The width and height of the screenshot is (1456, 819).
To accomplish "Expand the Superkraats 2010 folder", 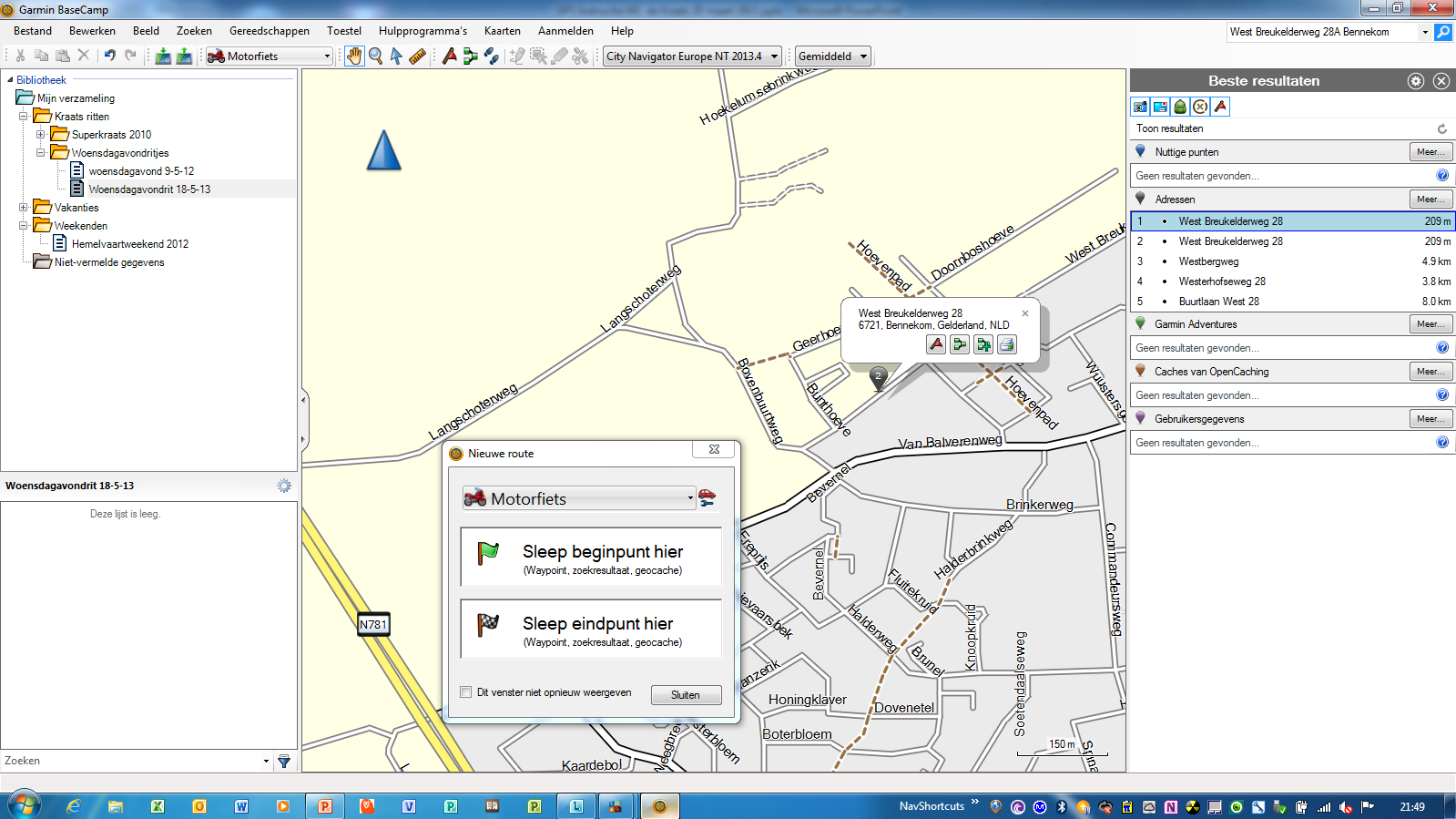I will 41,135.
